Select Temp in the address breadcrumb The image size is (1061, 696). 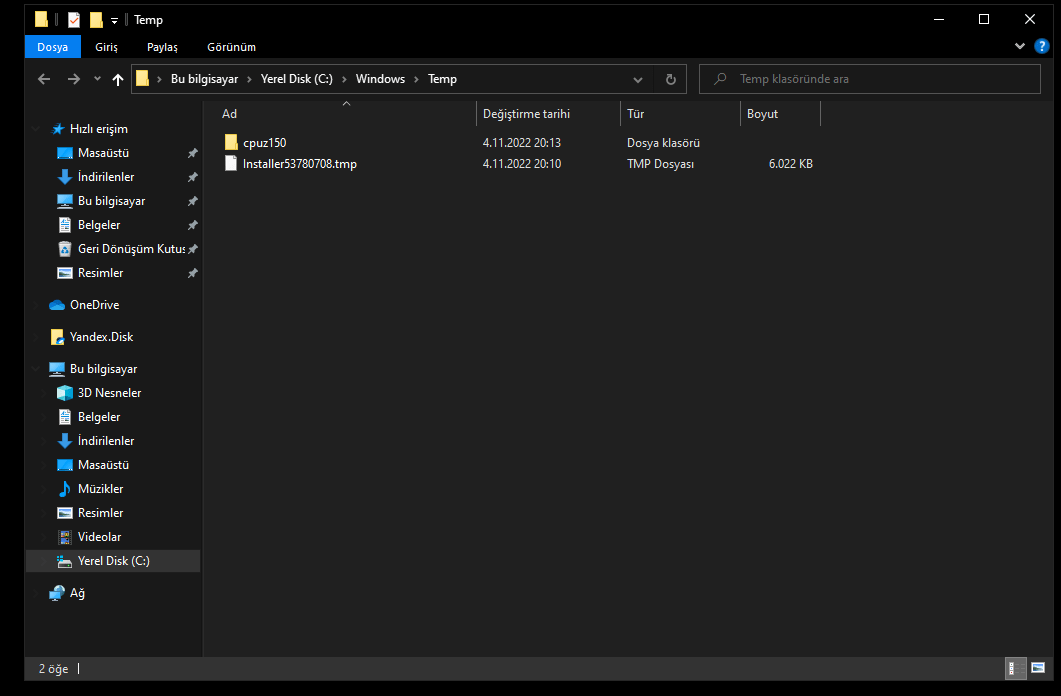coord(443,79)
